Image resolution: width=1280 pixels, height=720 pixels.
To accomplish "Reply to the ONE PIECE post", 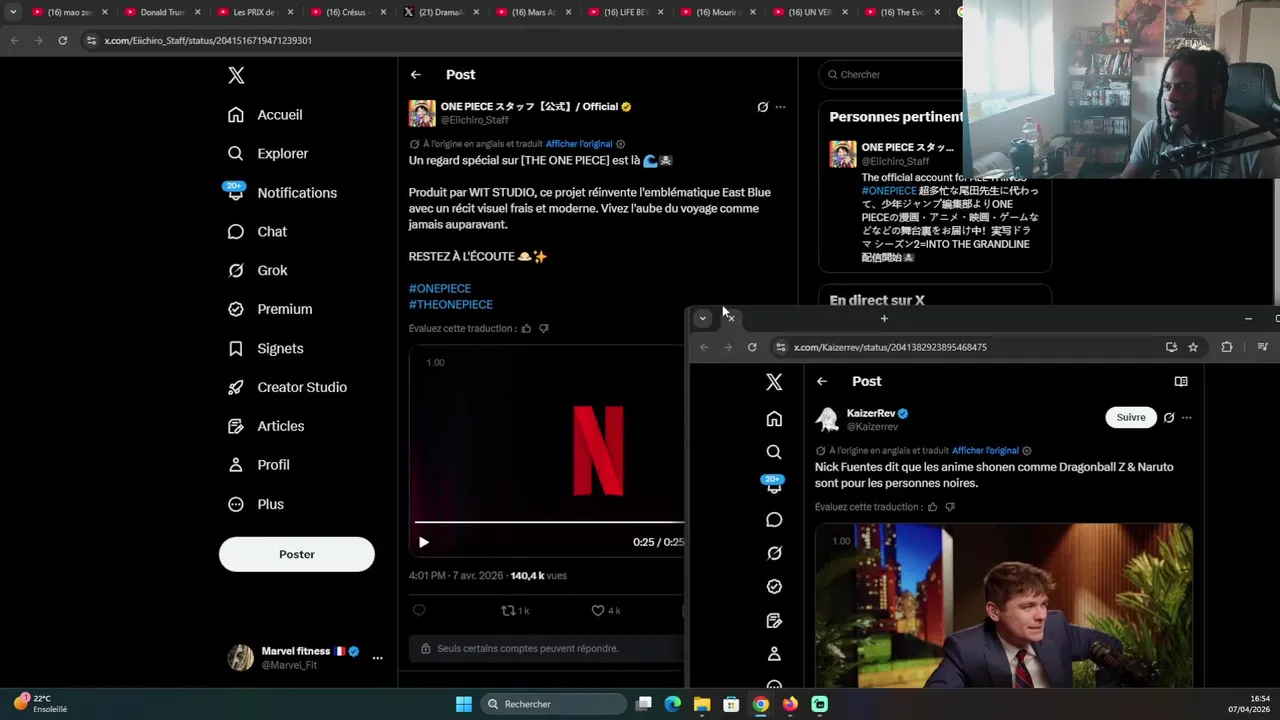I will click(419, 610).
